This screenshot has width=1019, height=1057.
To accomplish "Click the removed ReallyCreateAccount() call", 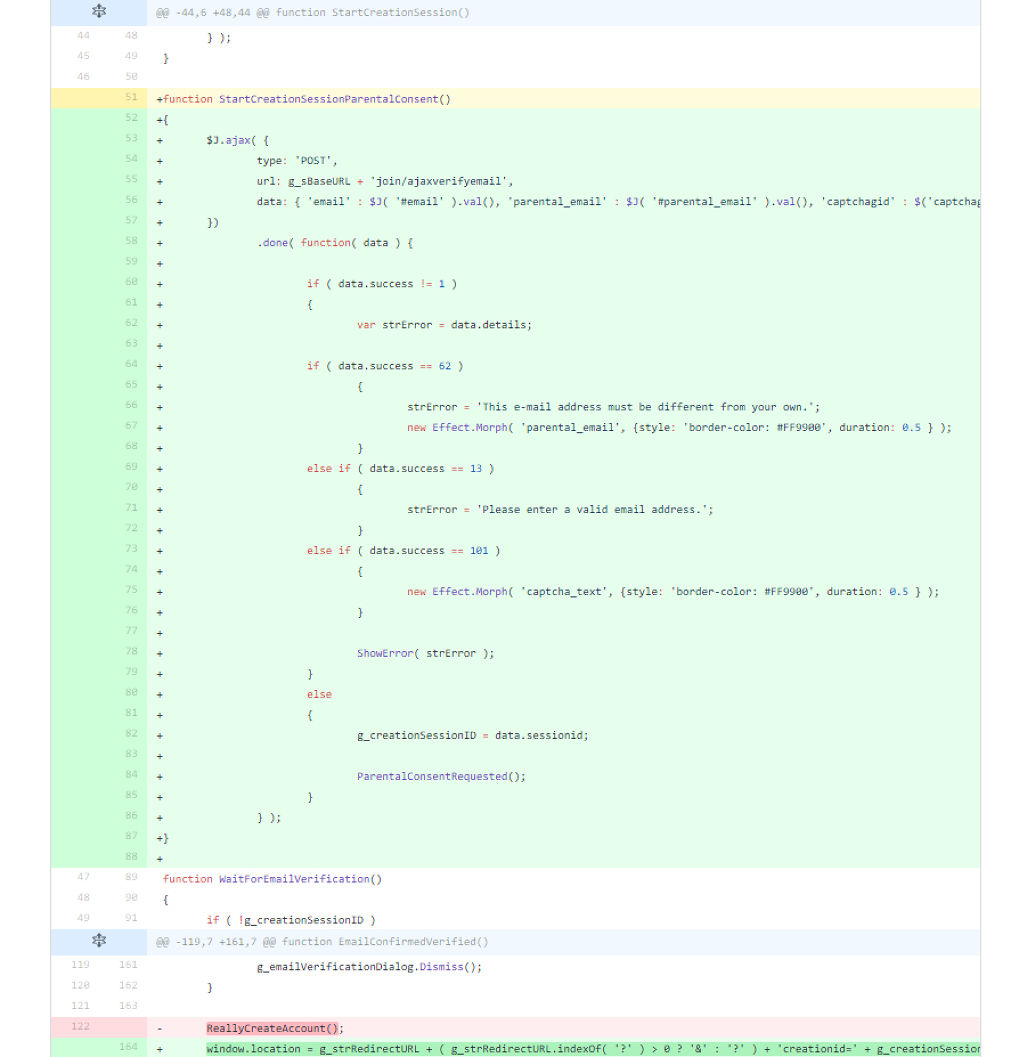I will click(x=274, y=1028).
